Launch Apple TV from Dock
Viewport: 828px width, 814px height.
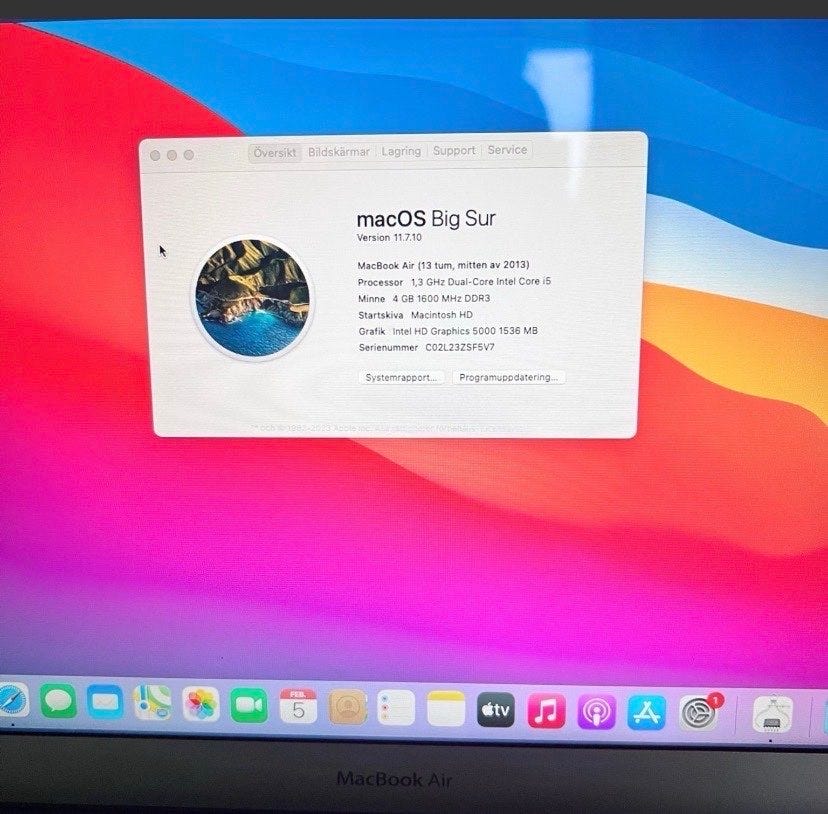496,710
